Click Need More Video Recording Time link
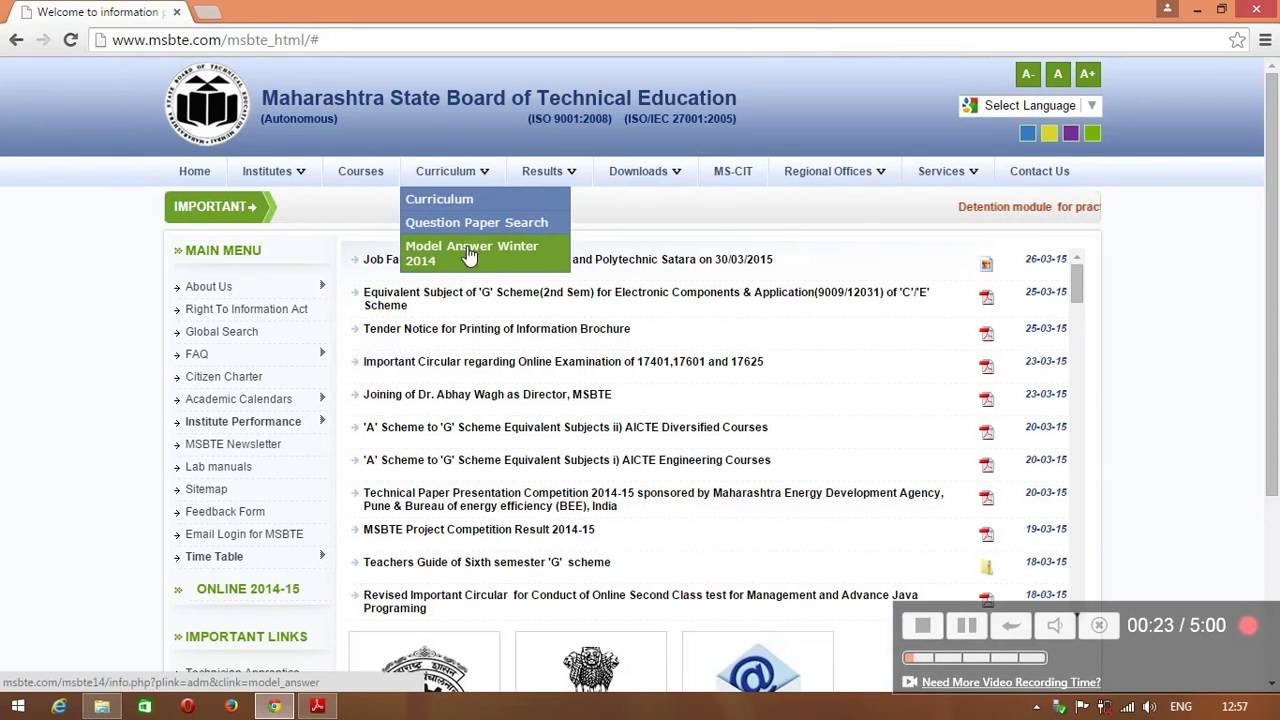This screenshot has height=720, width=1280. pyautogui.click(x=1011, y=682)
